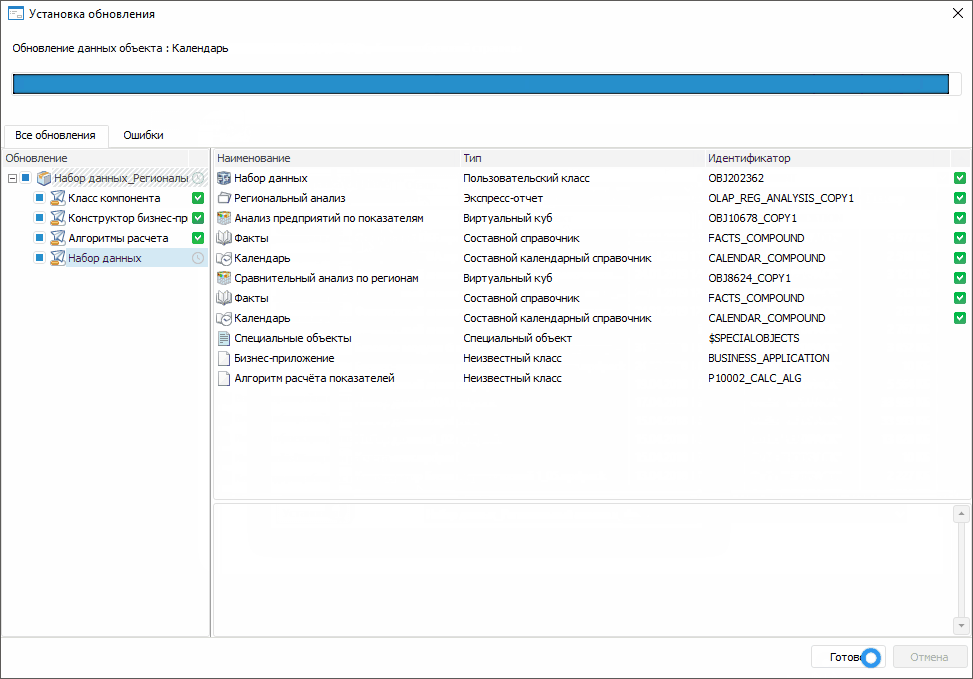This screenshot has height=679, width=973.
Task: Click the Специальные объекты document icon
Action: [224, 338]
